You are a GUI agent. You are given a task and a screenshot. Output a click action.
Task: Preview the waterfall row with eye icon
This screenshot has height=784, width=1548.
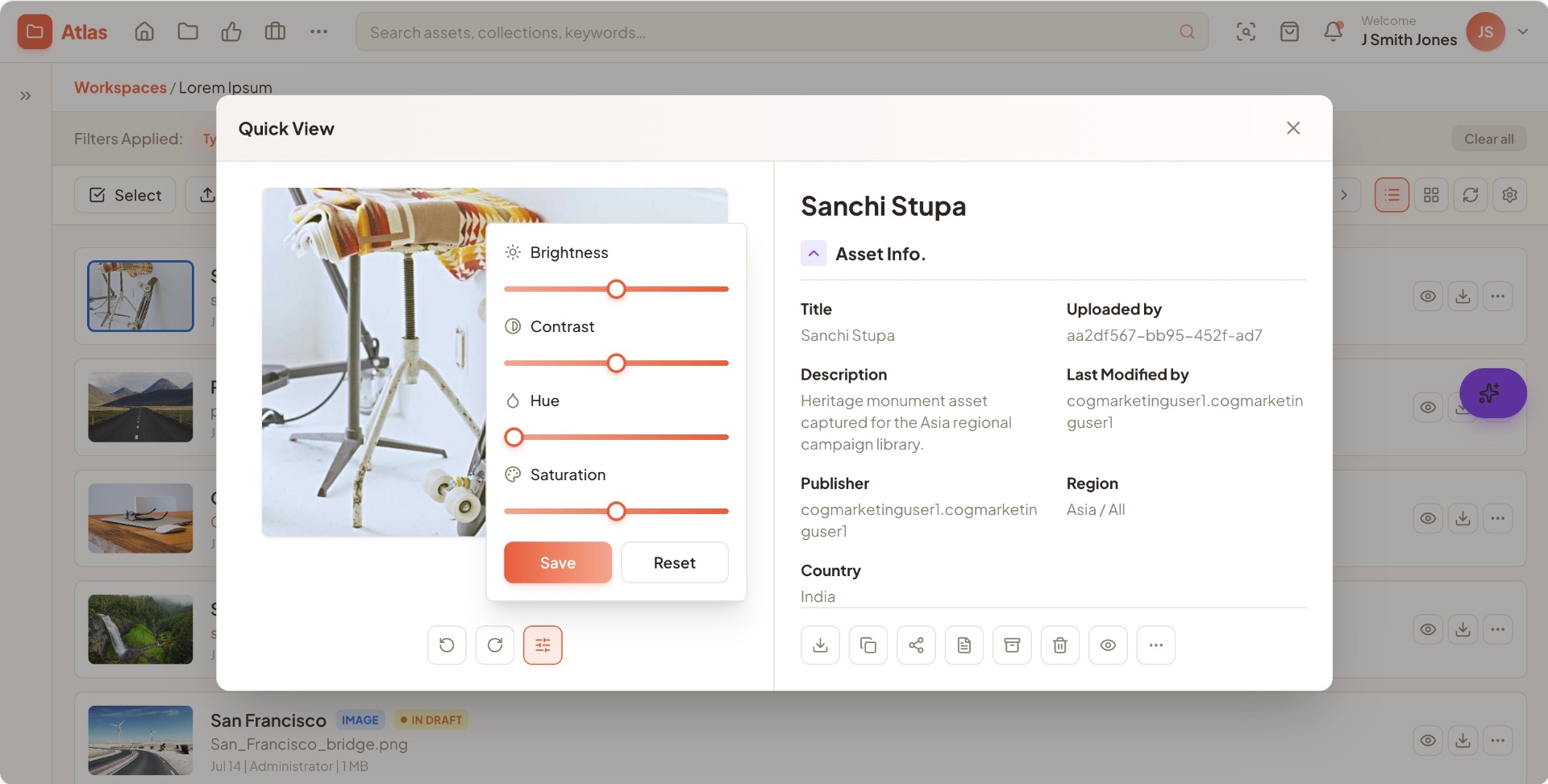coord(1428,629)
